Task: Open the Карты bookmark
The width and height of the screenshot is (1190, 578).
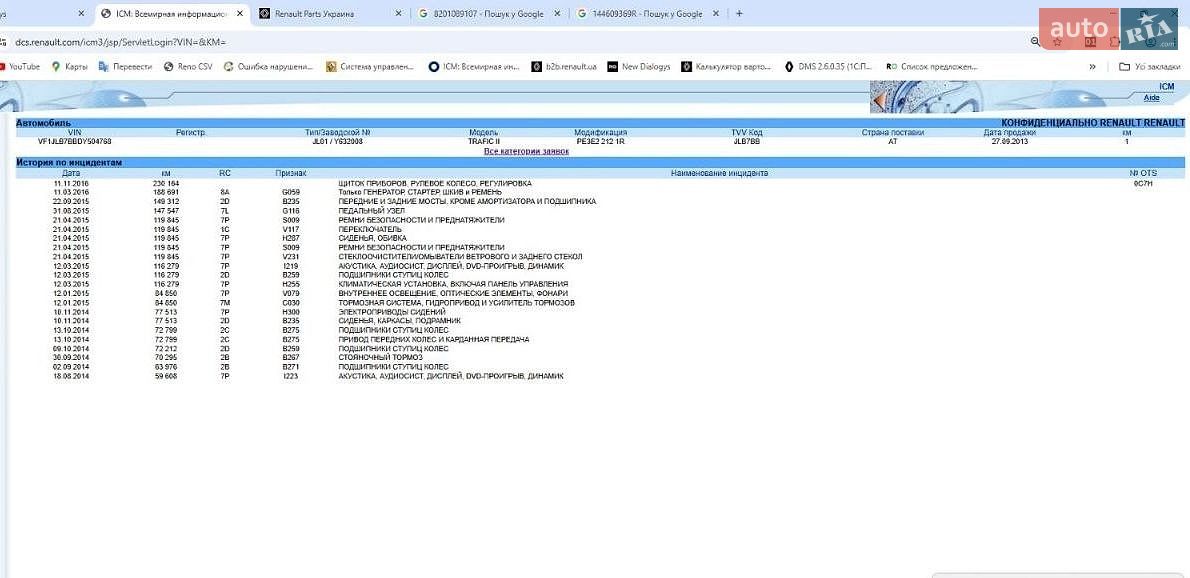Action: (x=69, y=67)
